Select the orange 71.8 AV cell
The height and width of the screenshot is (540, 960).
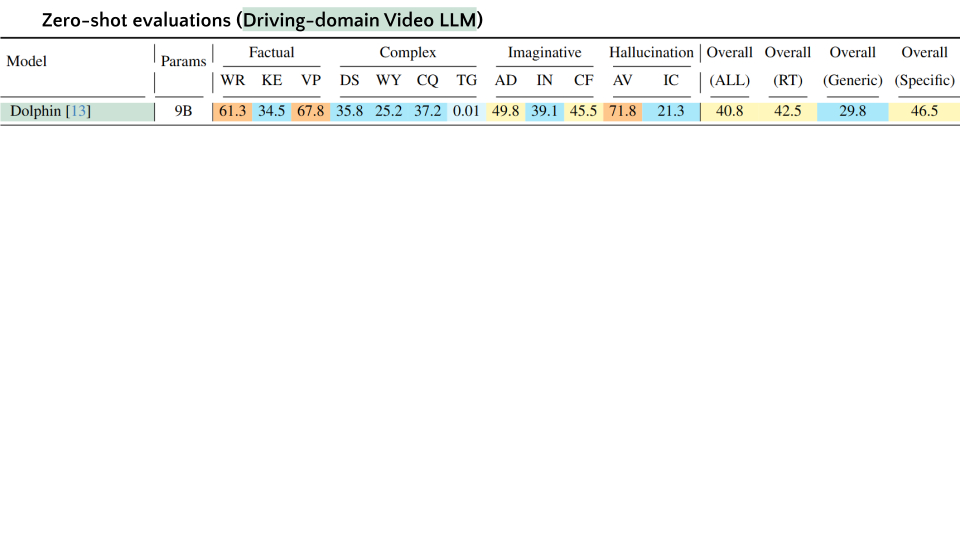click(623, 111)
